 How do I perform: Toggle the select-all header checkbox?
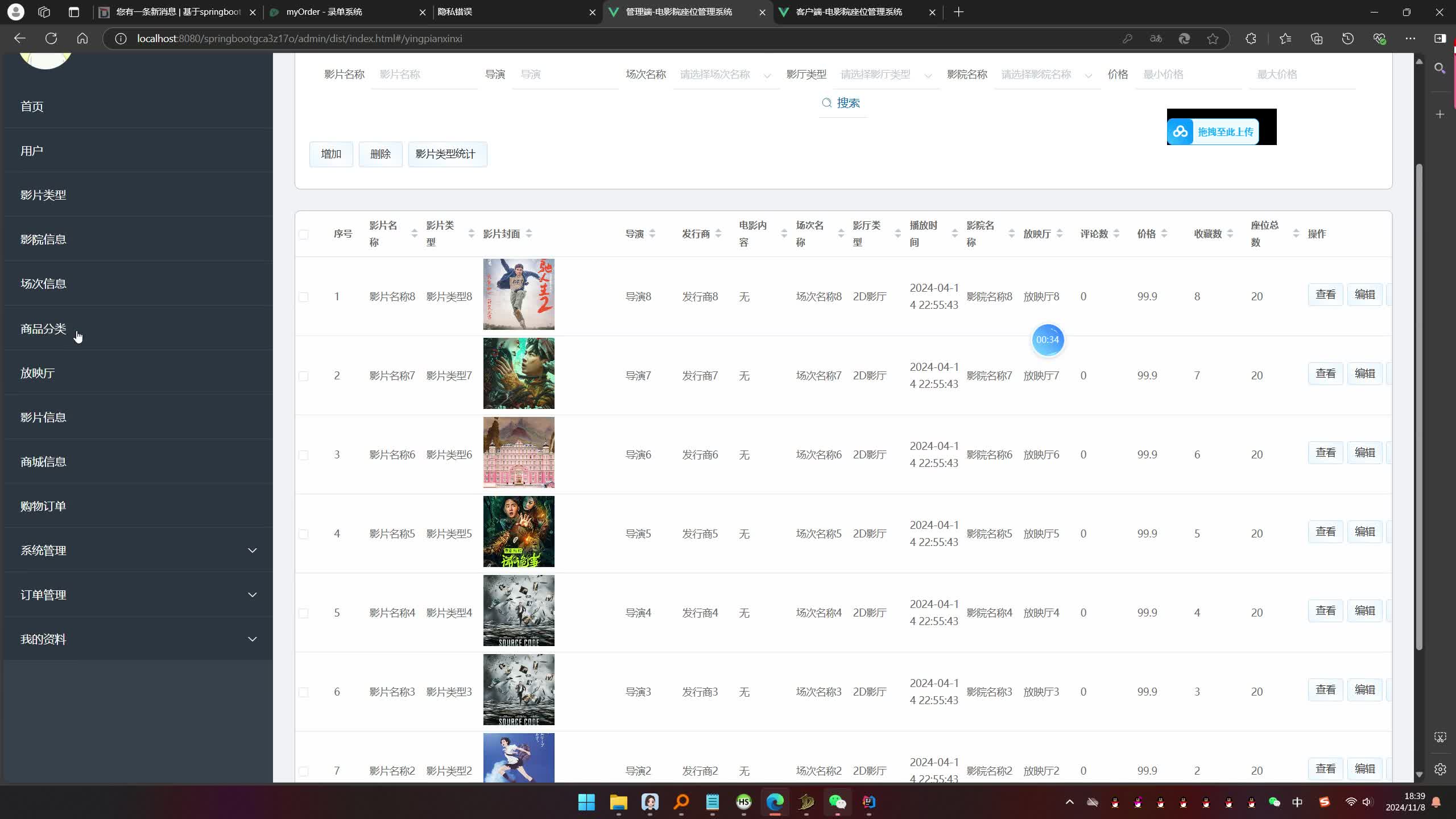pyautogui.click(x=304, y=234)
